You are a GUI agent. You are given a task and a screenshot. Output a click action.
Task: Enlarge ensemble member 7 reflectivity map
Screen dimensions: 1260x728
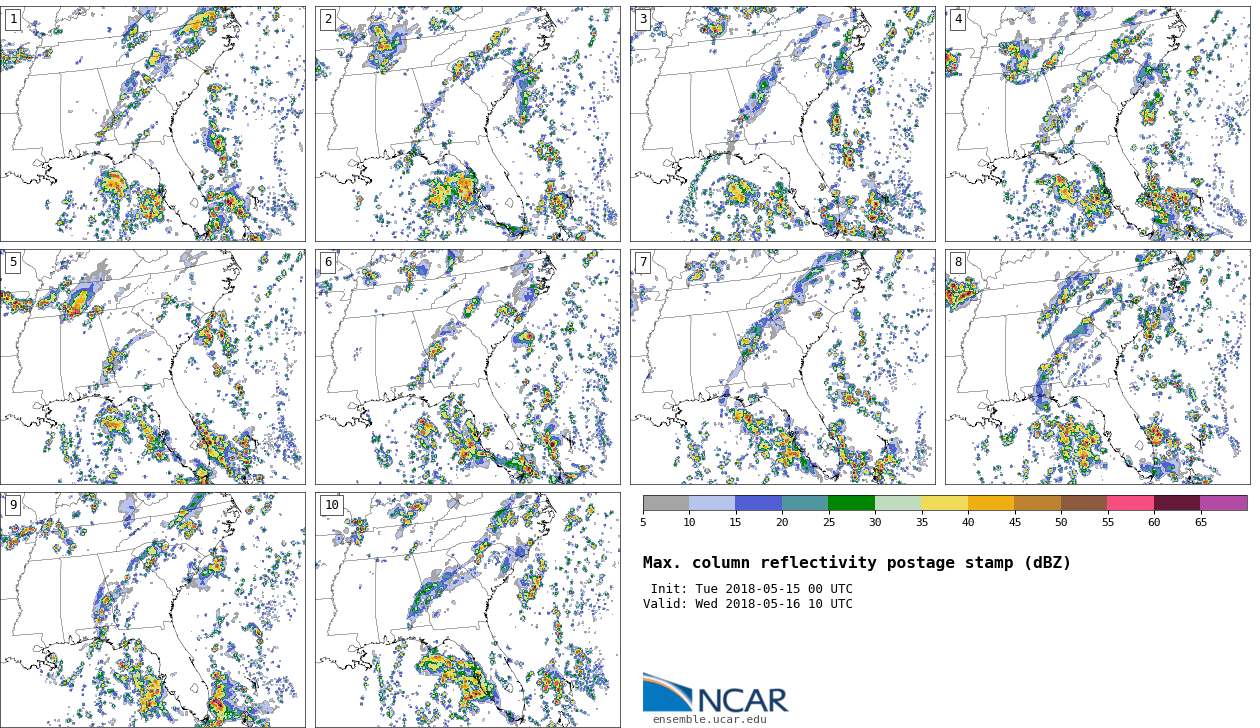point(782,367)
